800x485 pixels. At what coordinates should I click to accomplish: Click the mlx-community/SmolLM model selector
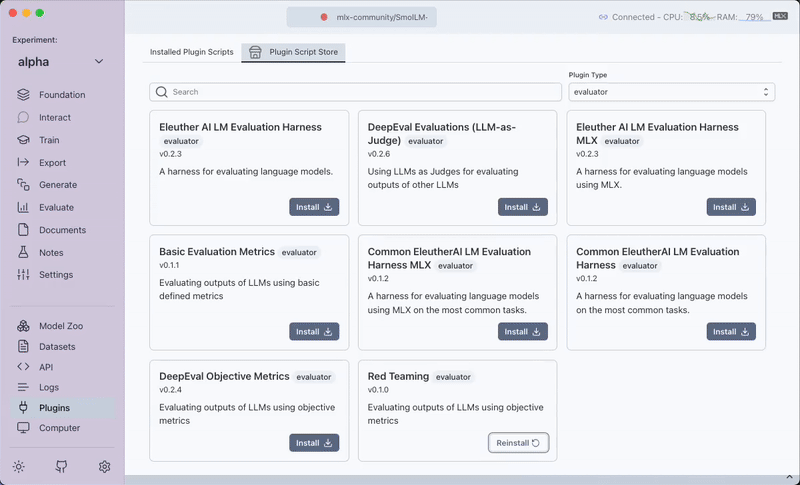[362, 17]
